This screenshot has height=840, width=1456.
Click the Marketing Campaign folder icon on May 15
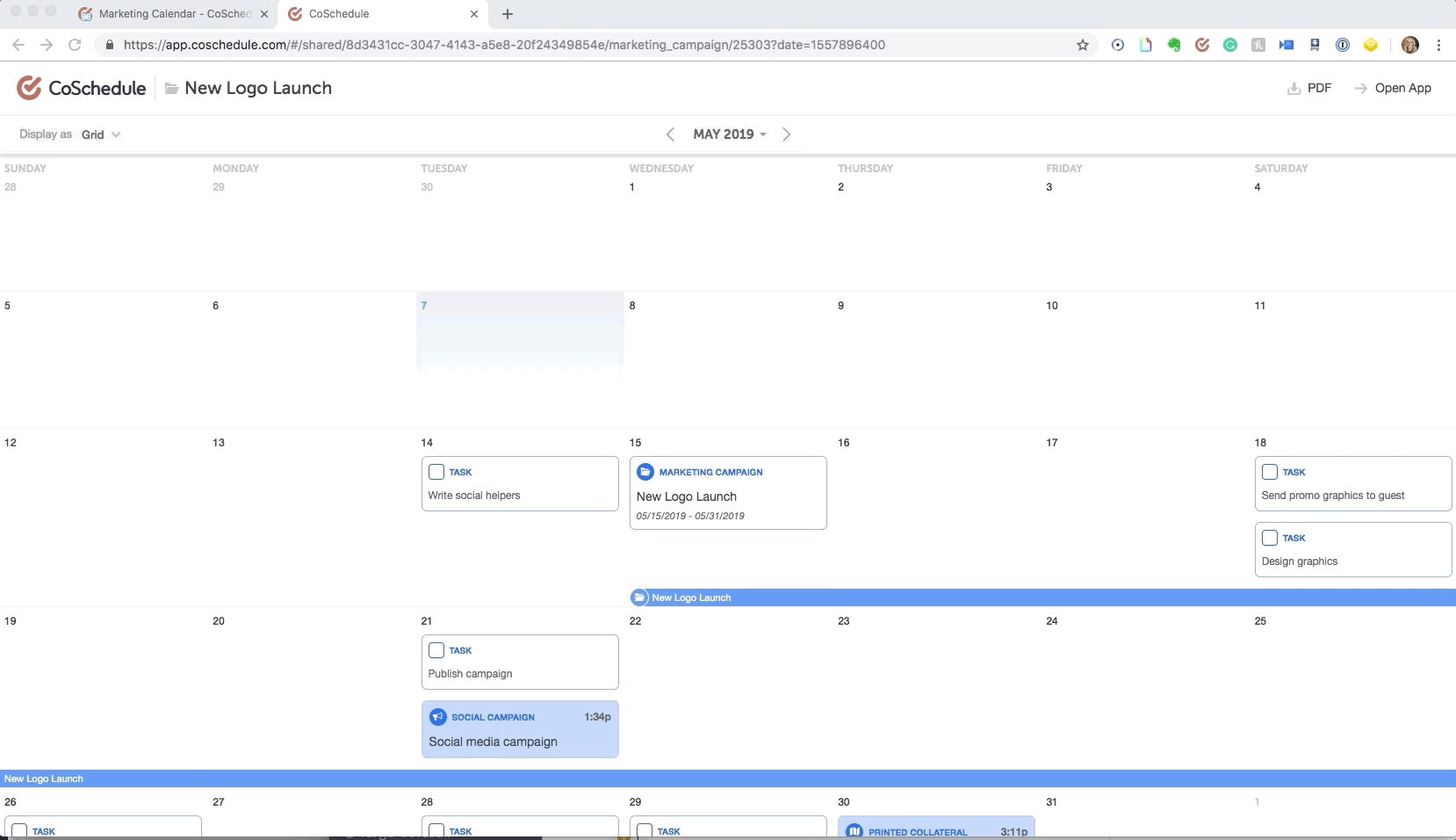(x=645, y=472)
